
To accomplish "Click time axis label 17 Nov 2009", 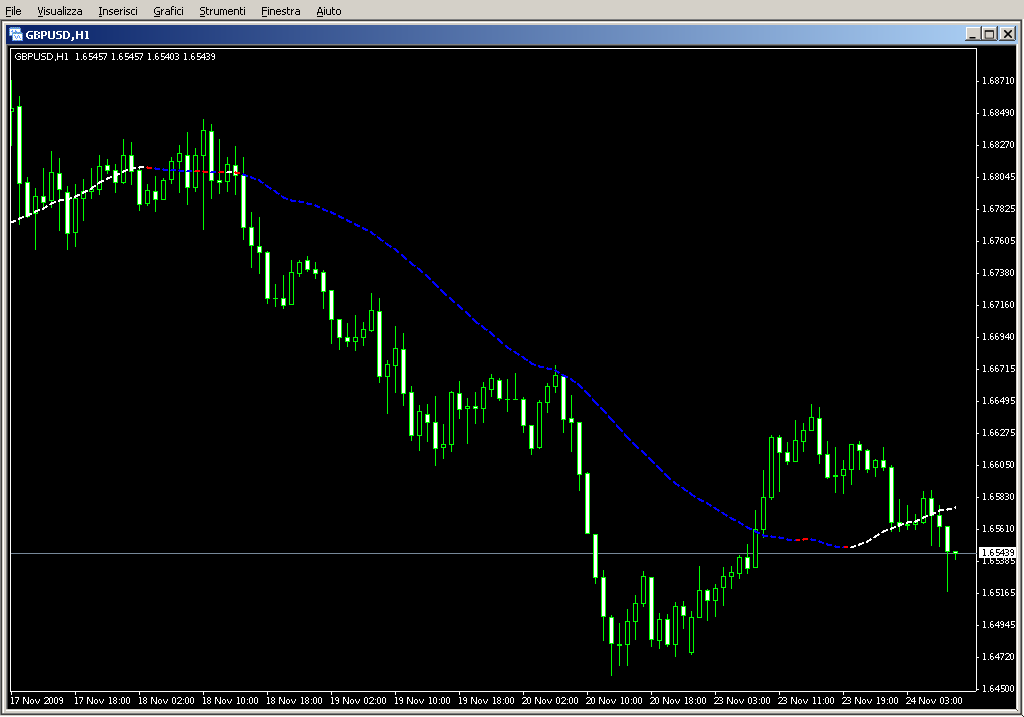I will 37,701.
